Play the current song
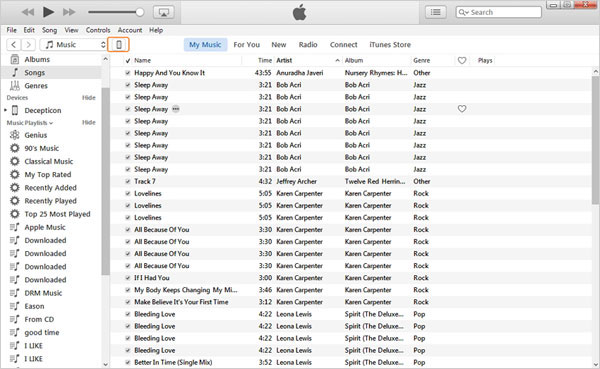600x369 pixels. coord(48,12)
